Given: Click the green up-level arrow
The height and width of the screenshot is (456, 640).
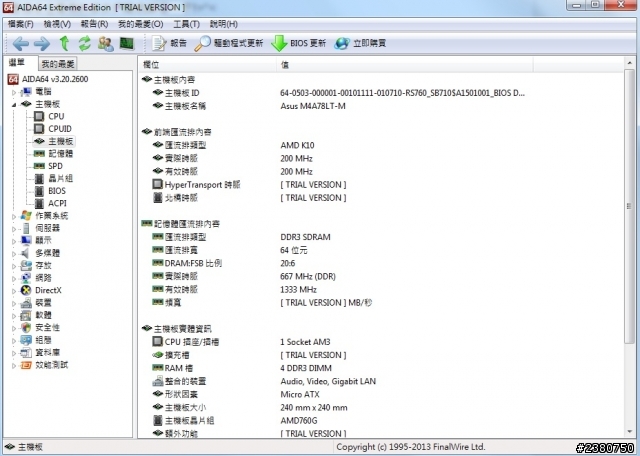Looking at the screenshot, I should pos(64,43).
